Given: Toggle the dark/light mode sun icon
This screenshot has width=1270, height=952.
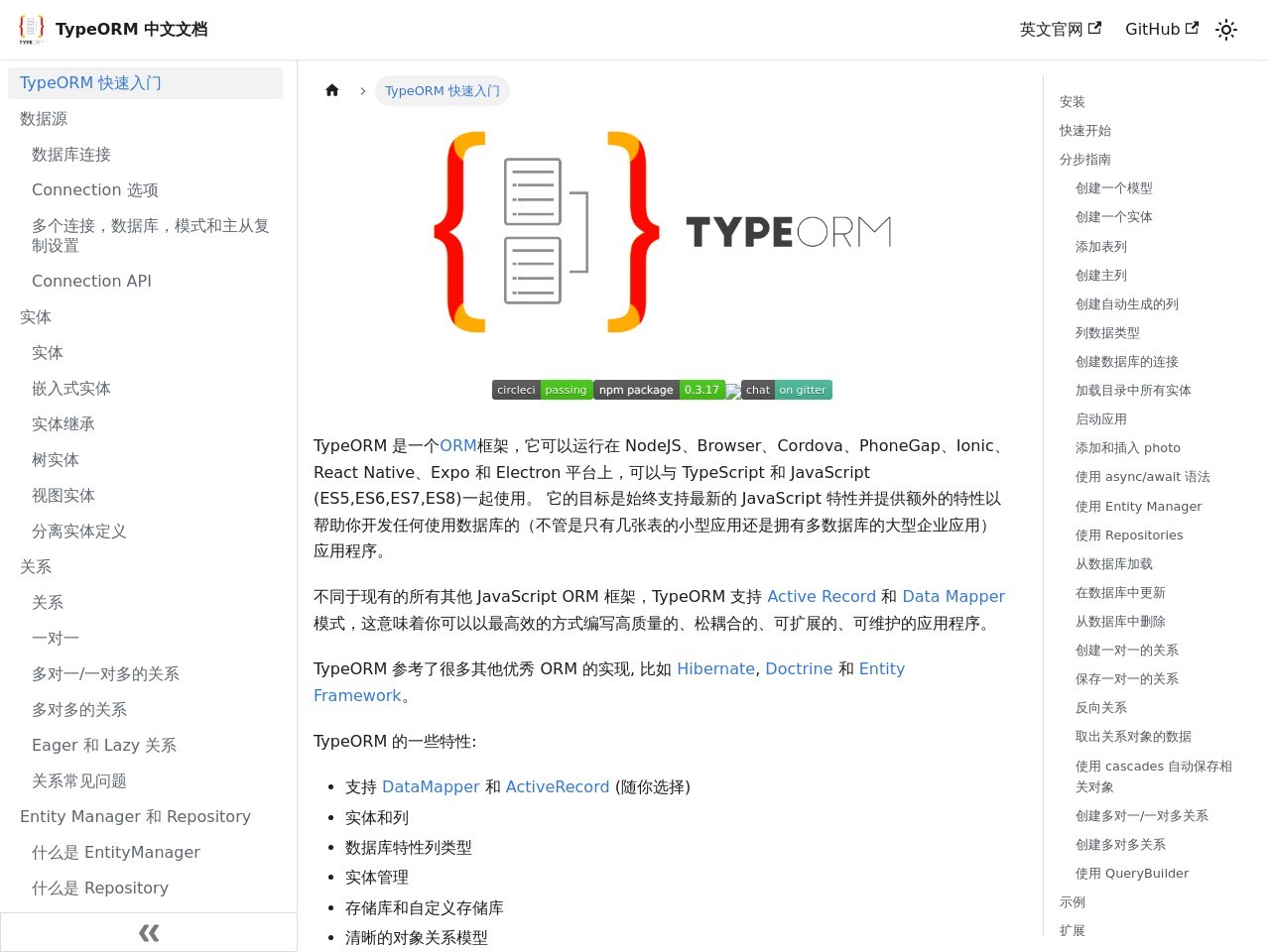Looking at the screenshot, I should [x=1226, y=30].
